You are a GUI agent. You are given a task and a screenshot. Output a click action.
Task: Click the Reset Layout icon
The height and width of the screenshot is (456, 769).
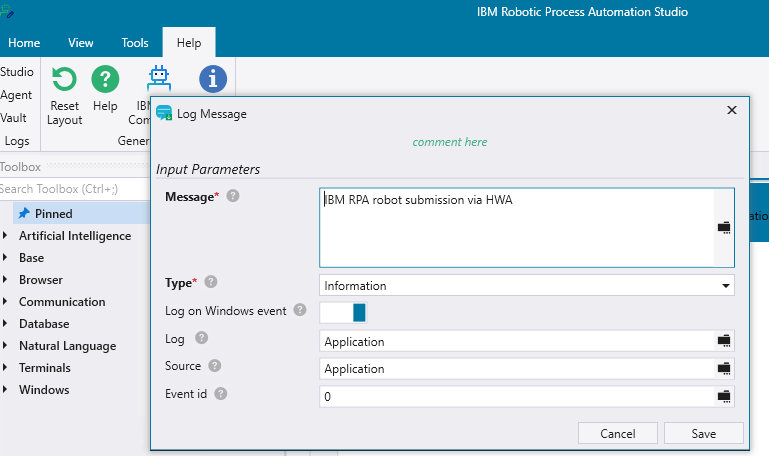64,80
